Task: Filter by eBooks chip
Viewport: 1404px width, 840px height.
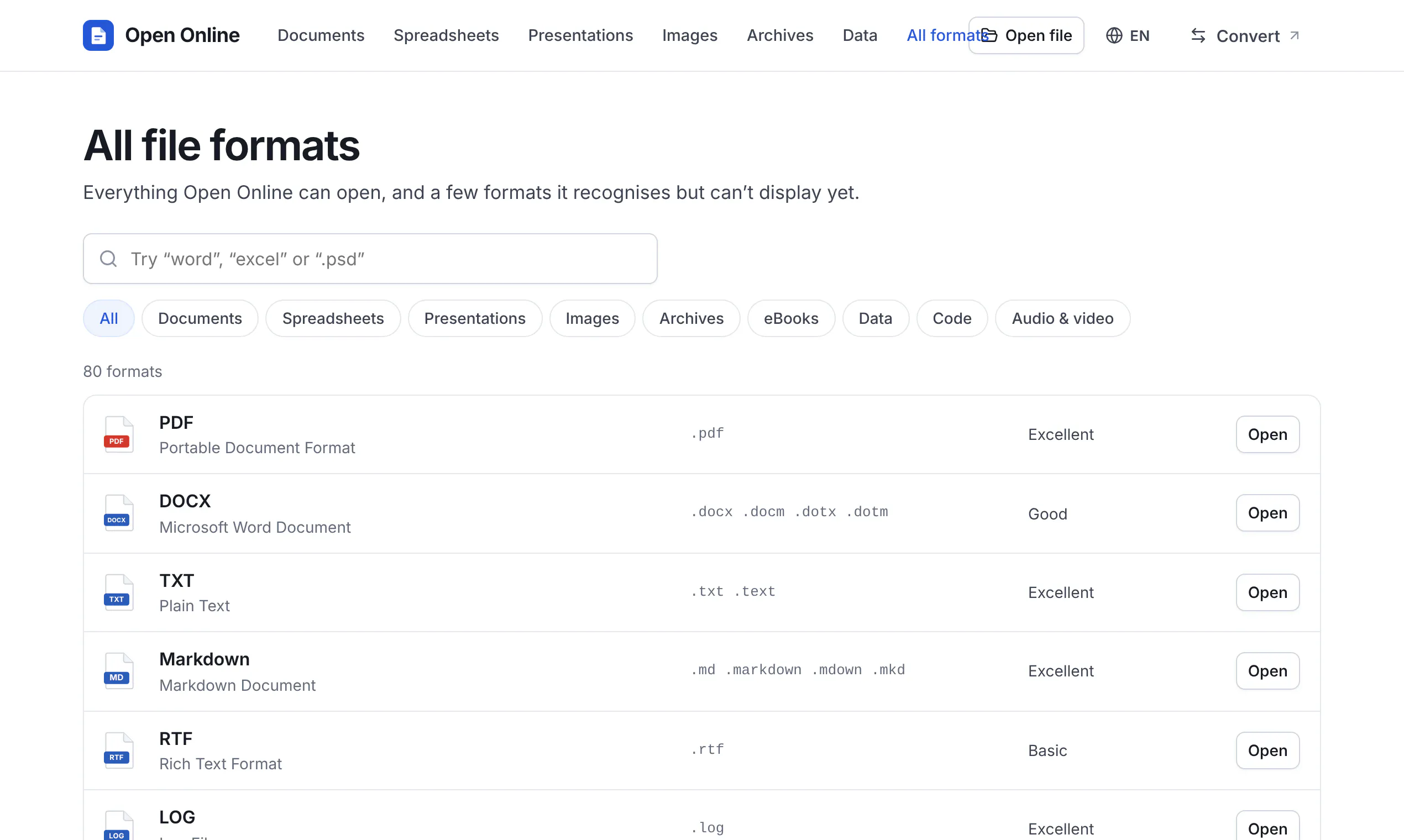Action: coord(791,318)
